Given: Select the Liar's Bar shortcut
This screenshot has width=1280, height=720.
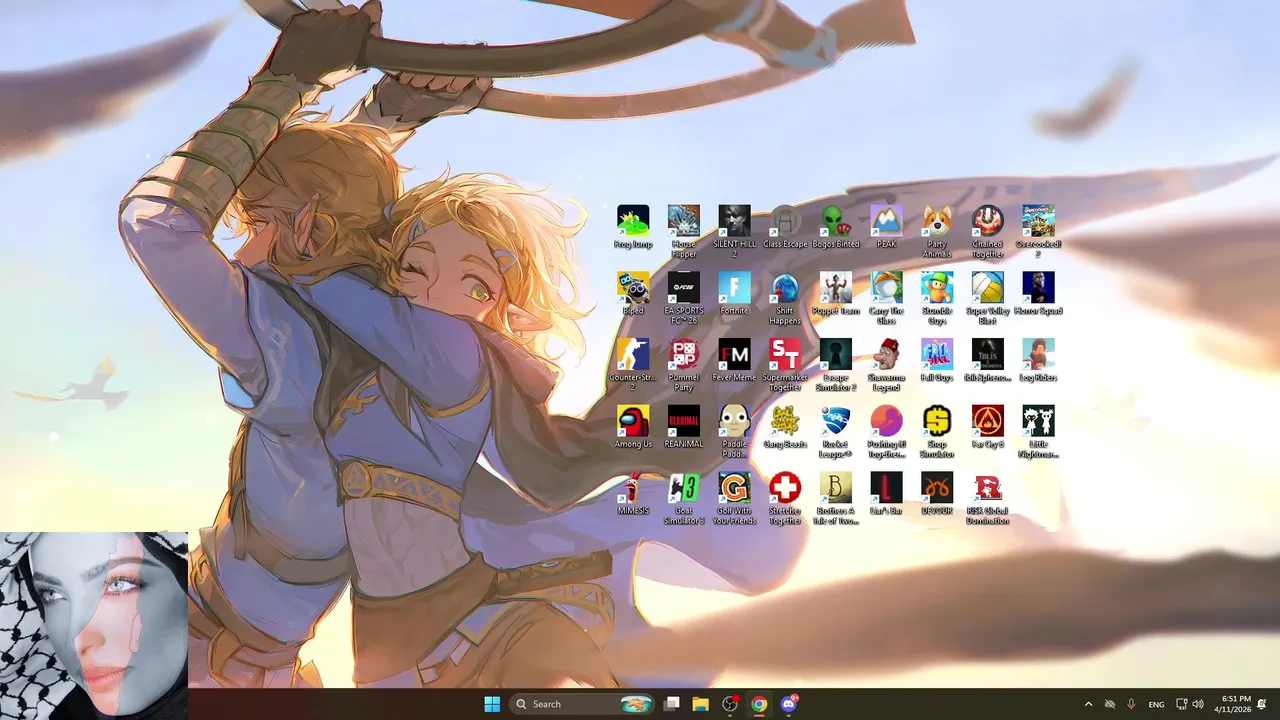Looking at the screenshot, I should click(x=887, y=495).
